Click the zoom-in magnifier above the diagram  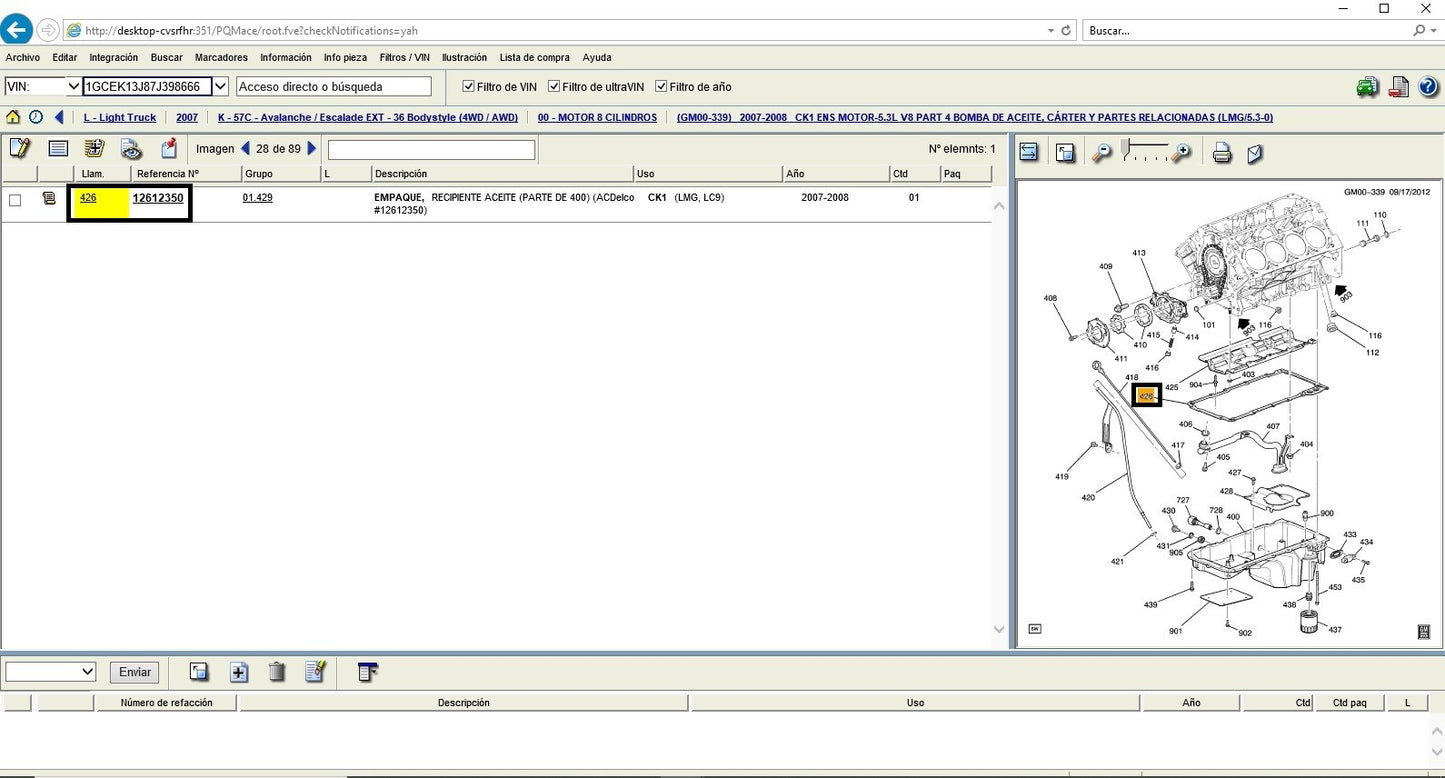[1182, 153]
